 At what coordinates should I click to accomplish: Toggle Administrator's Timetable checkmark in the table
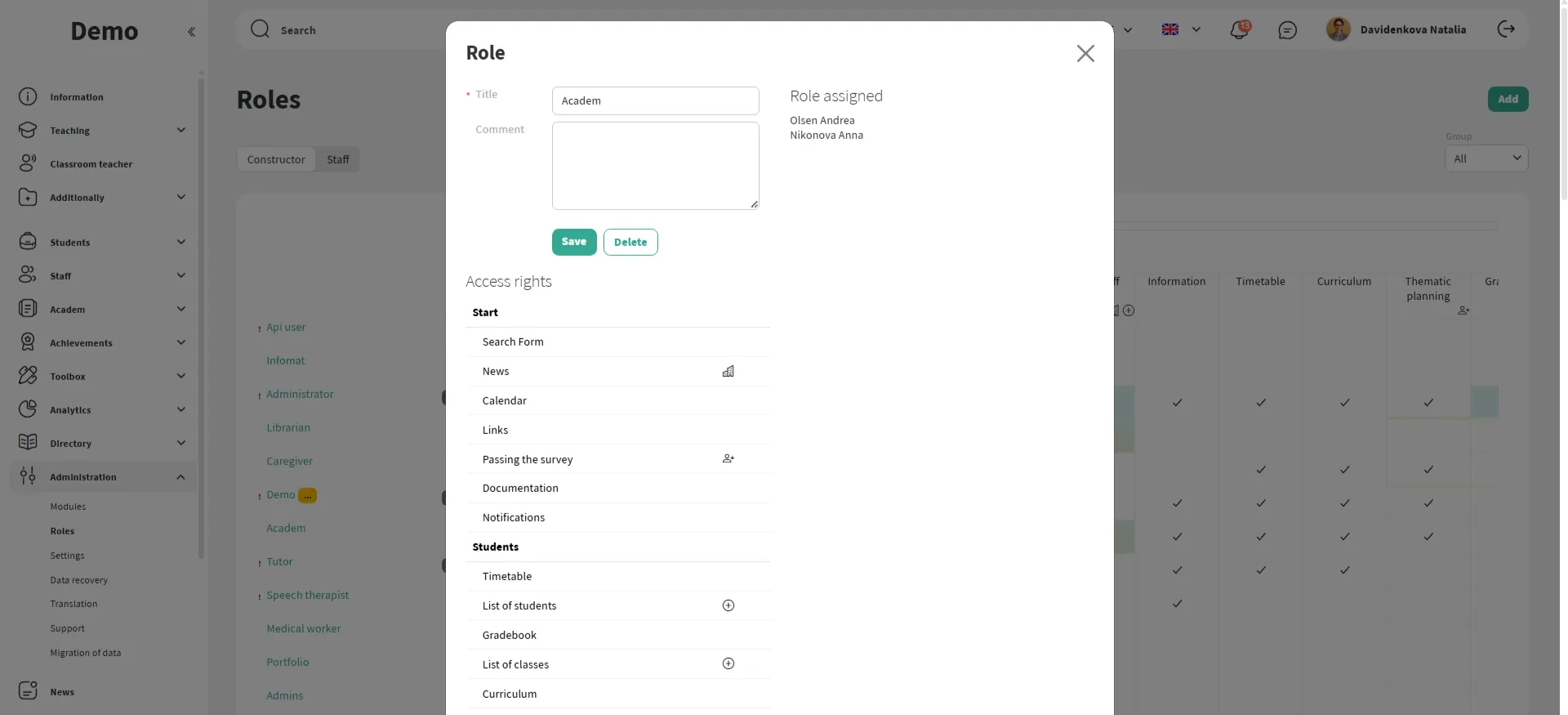(1261, 403)
